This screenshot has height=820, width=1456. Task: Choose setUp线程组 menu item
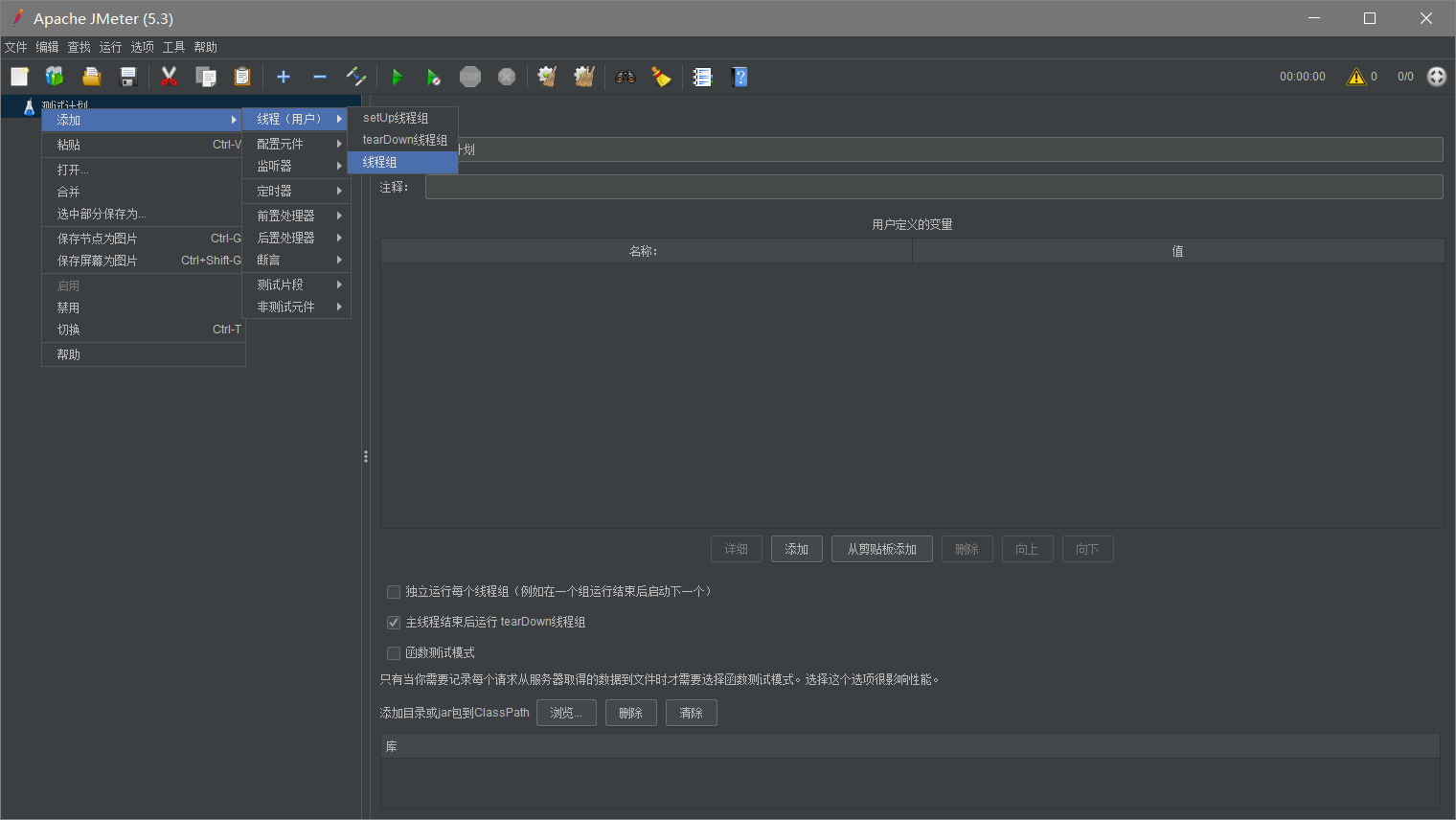point(402,118)
